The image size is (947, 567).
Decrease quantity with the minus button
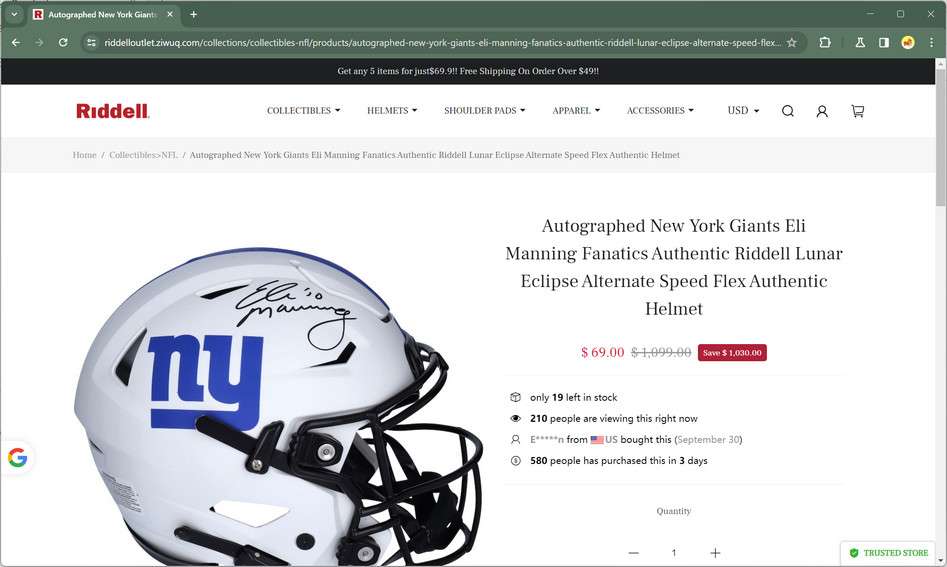coord(634,553)
